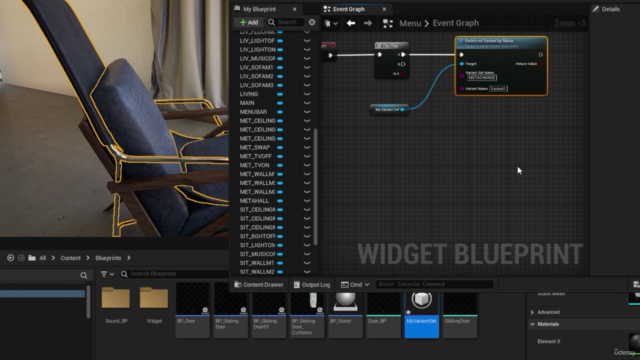Expand the Advanced section in Details
This screenshot has width=640, height=360.
(x=532, y=312)
